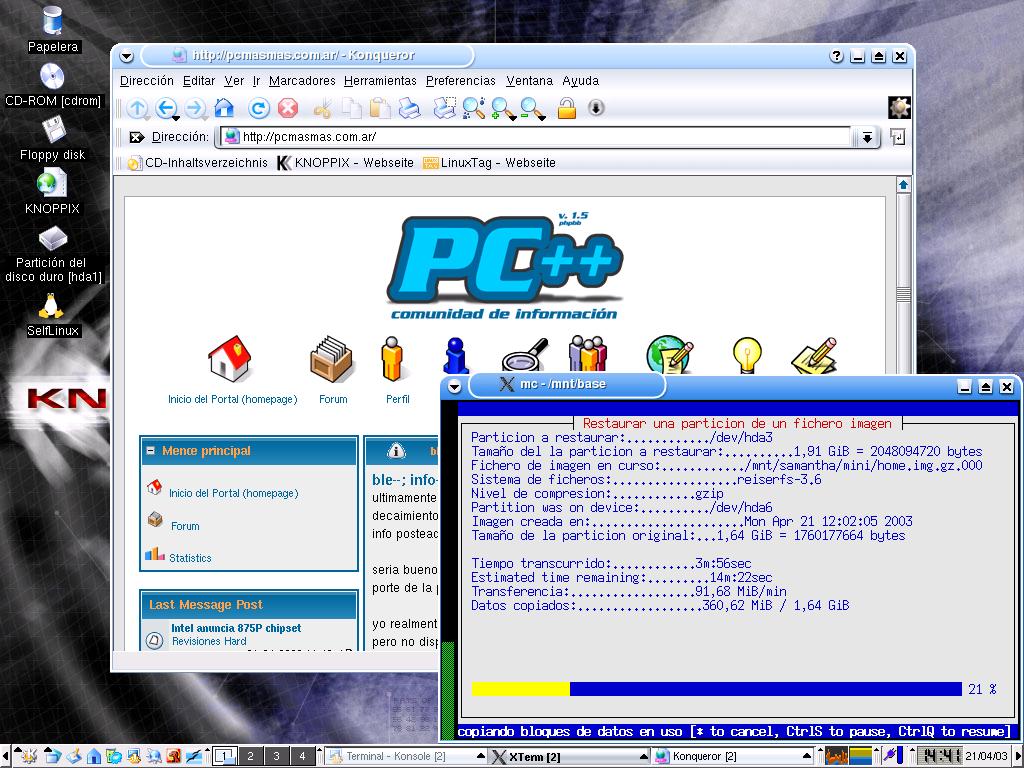
Task: Click the round download arrow toolbar icon
Action: coord(596,108)
